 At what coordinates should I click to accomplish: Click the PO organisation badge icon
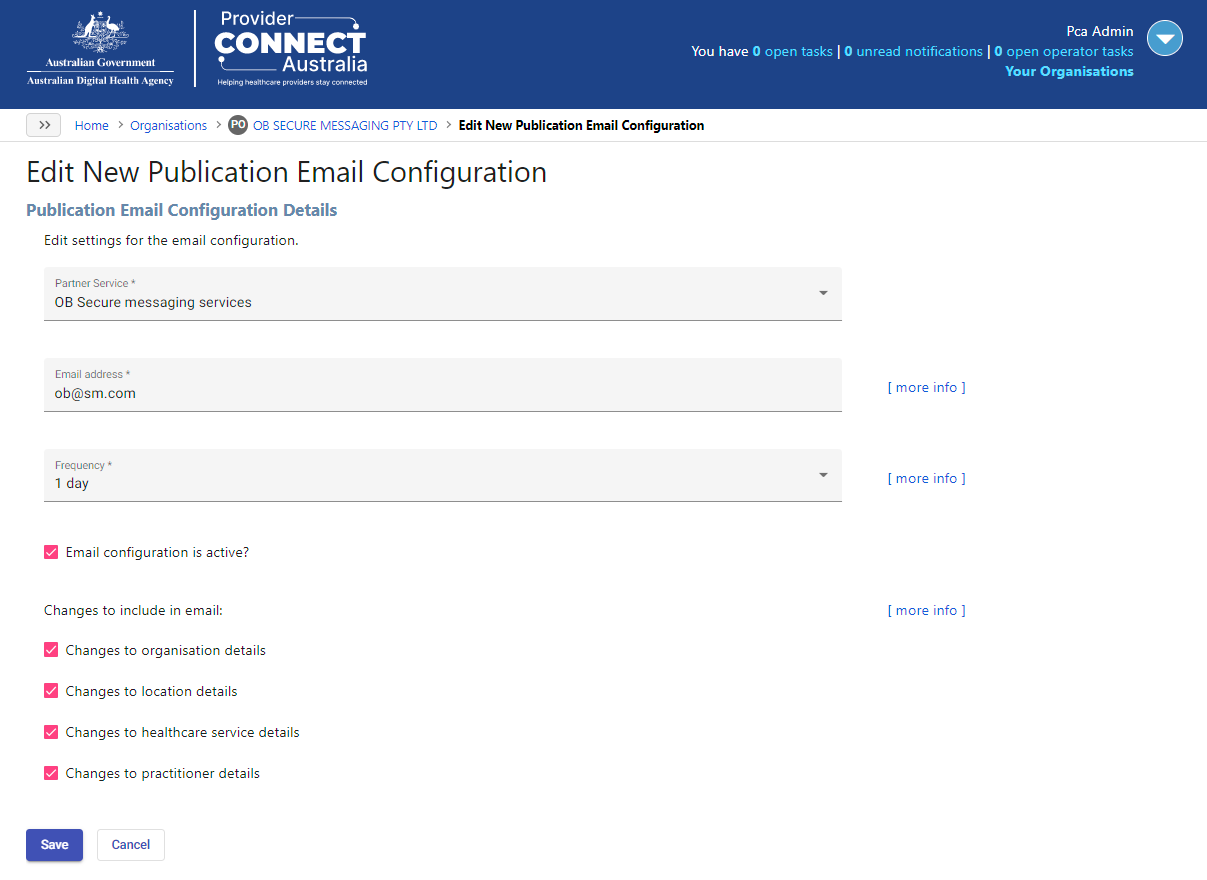point(238,125)
